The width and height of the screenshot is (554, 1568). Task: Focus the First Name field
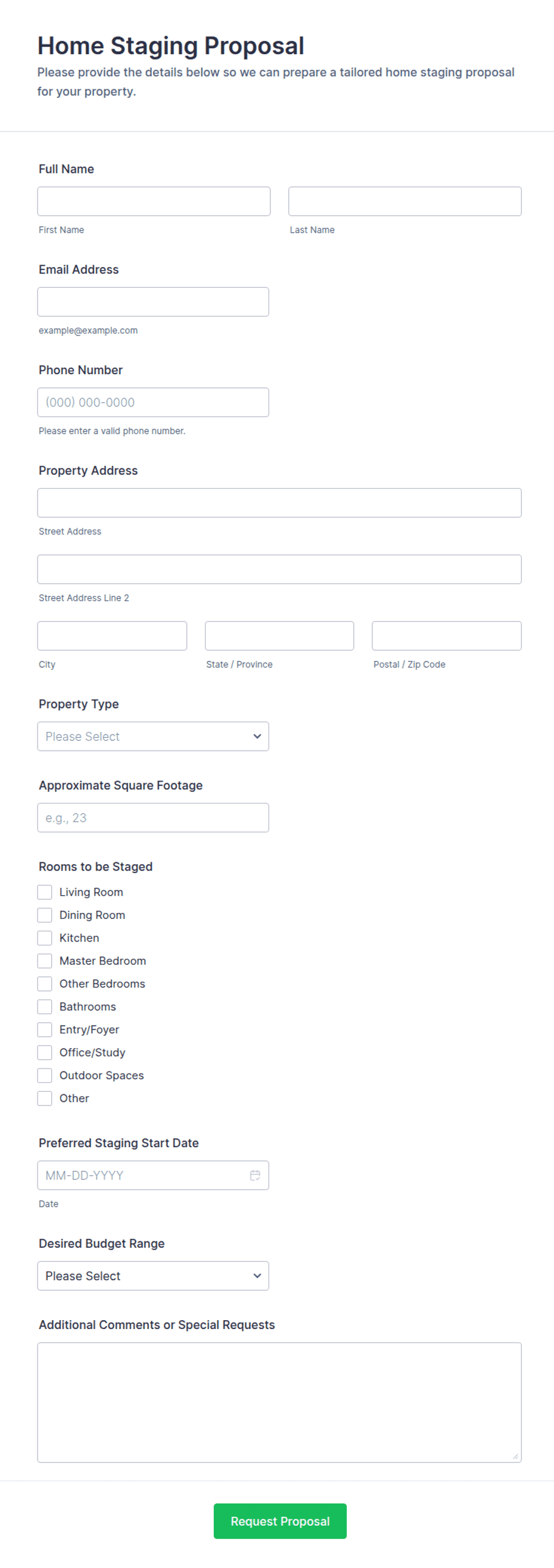154,201
